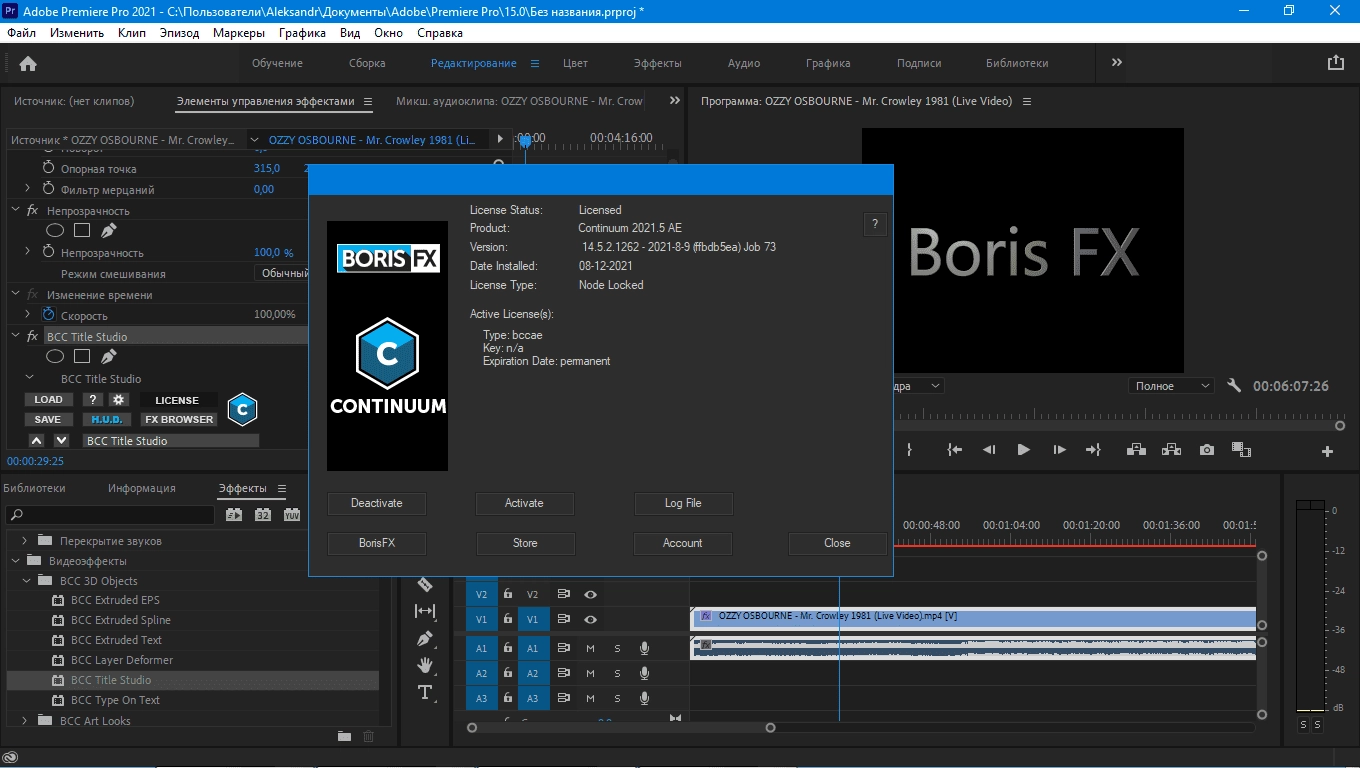Click the Go to In point button
Image resolution: width=1360 pixels, height=768 pixels.
pyautogui.click(x=955, y=450)
